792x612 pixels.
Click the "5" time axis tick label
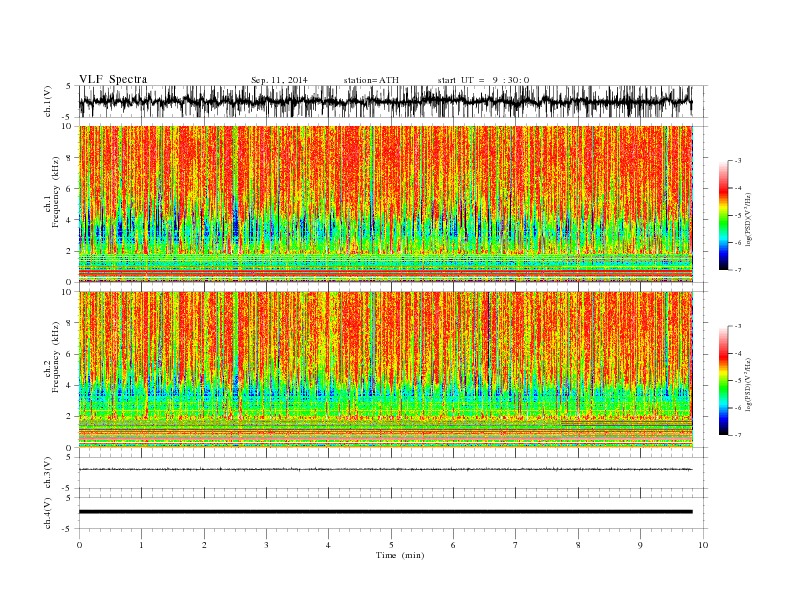tap(391, 545)
